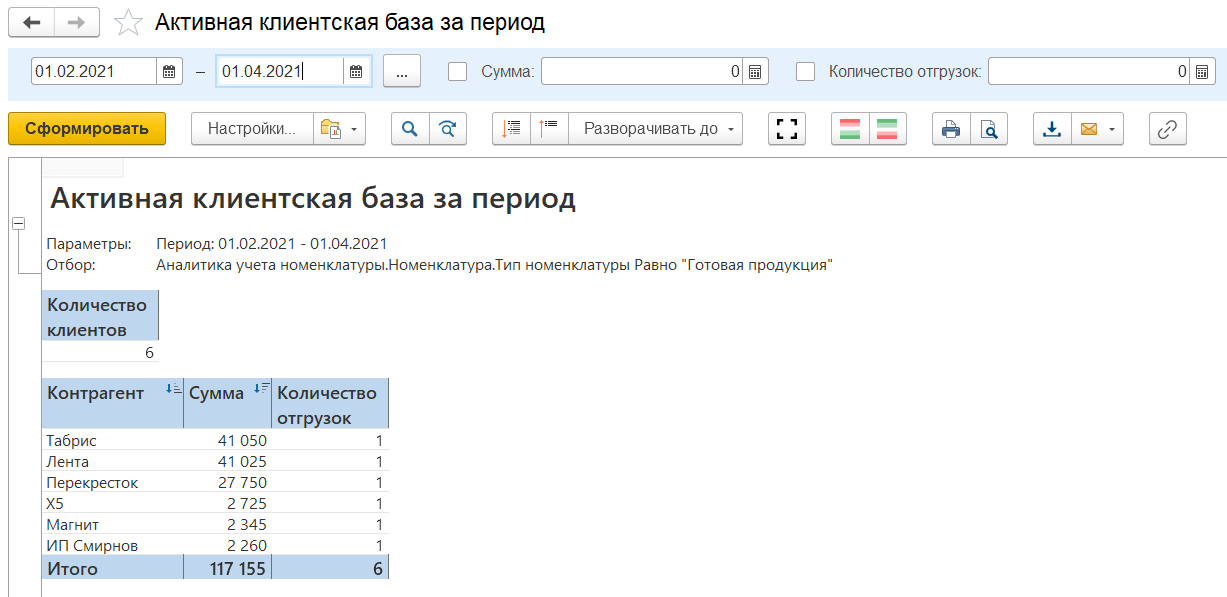Open calendar for start date 01.02.2021
This screenshot has width=1227, height=597.
coord(169,72)
